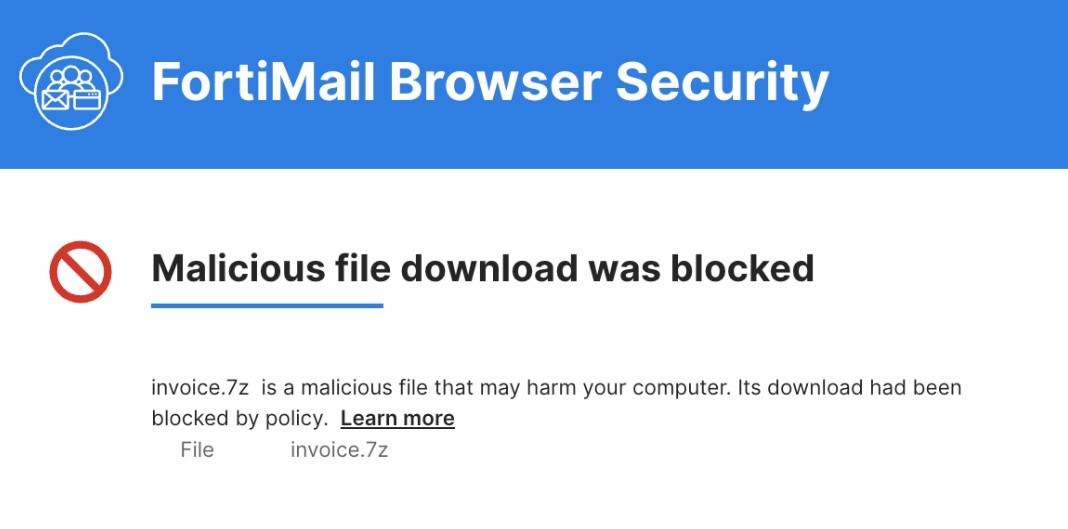Select the Malicious file download was blocked heading
The image size is (1068, 529).
[482, 268]
